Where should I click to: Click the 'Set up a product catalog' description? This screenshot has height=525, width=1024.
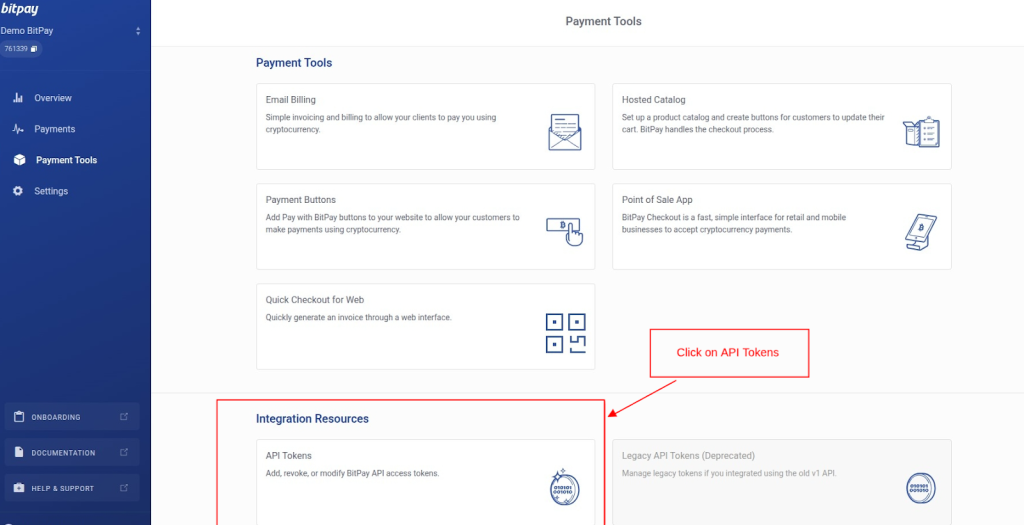point(753,123)
